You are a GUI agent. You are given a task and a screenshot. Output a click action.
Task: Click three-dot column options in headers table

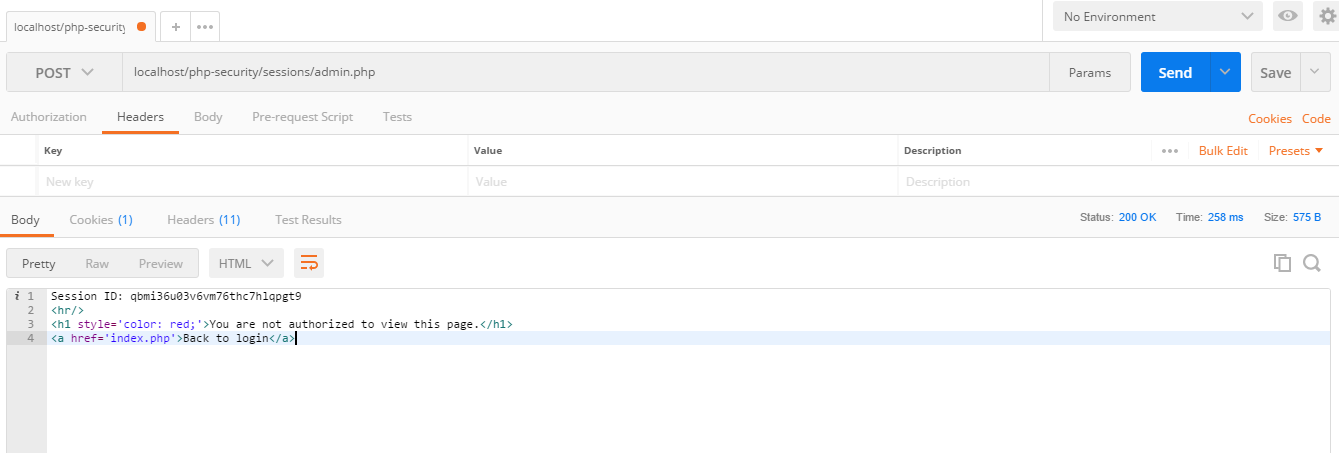click(x=1169, y=151)
